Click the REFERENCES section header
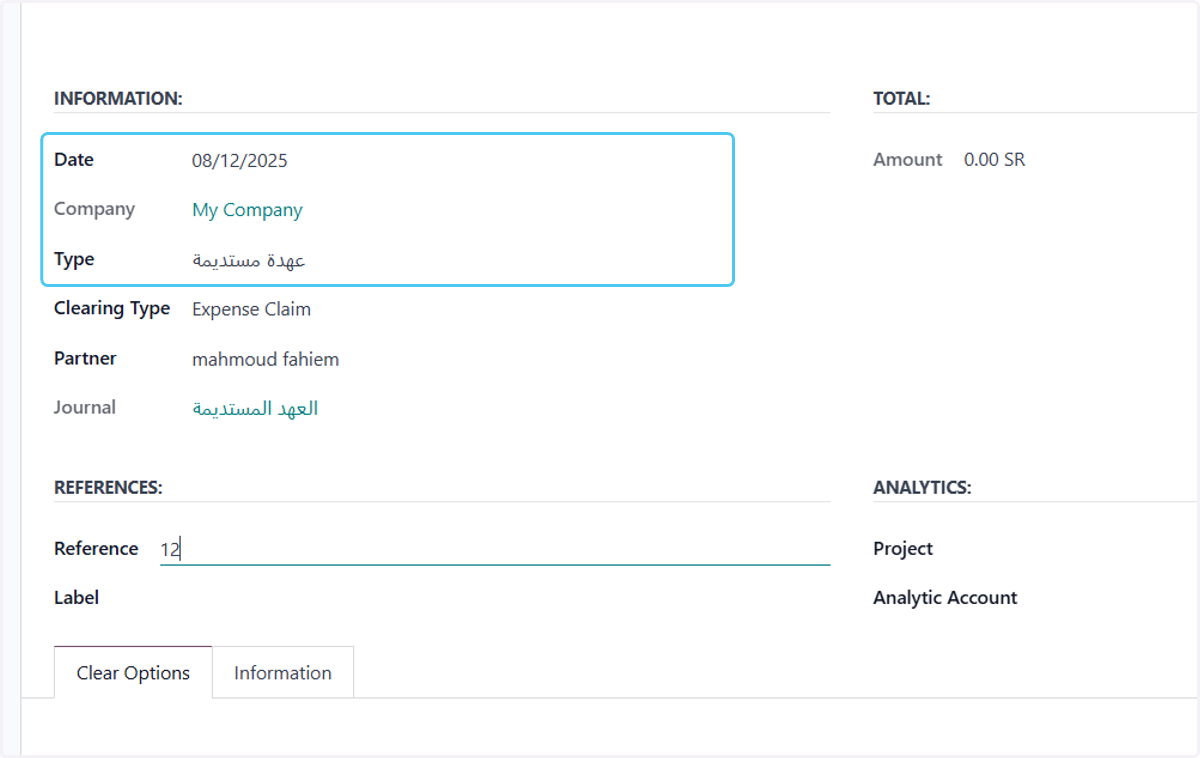The image size is (1200, 758). pyautogui.click(x=108, y=488)
